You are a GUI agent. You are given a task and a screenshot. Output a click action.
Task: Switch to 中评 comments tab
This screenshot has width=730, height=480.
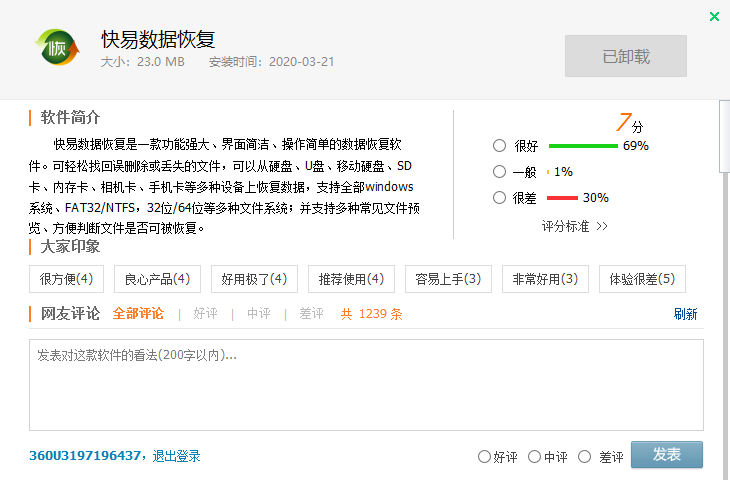pyautogui.click(x=258, y=314)
